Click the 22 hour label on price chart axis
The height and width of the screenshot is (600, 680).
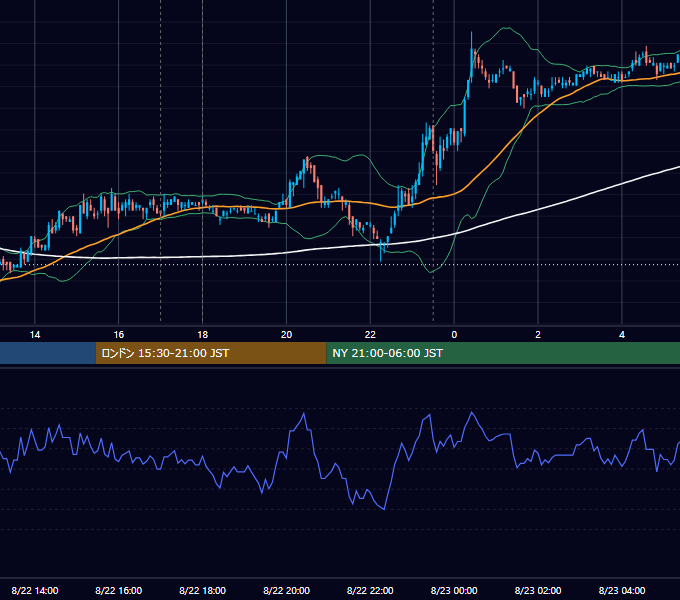[370, 335]
